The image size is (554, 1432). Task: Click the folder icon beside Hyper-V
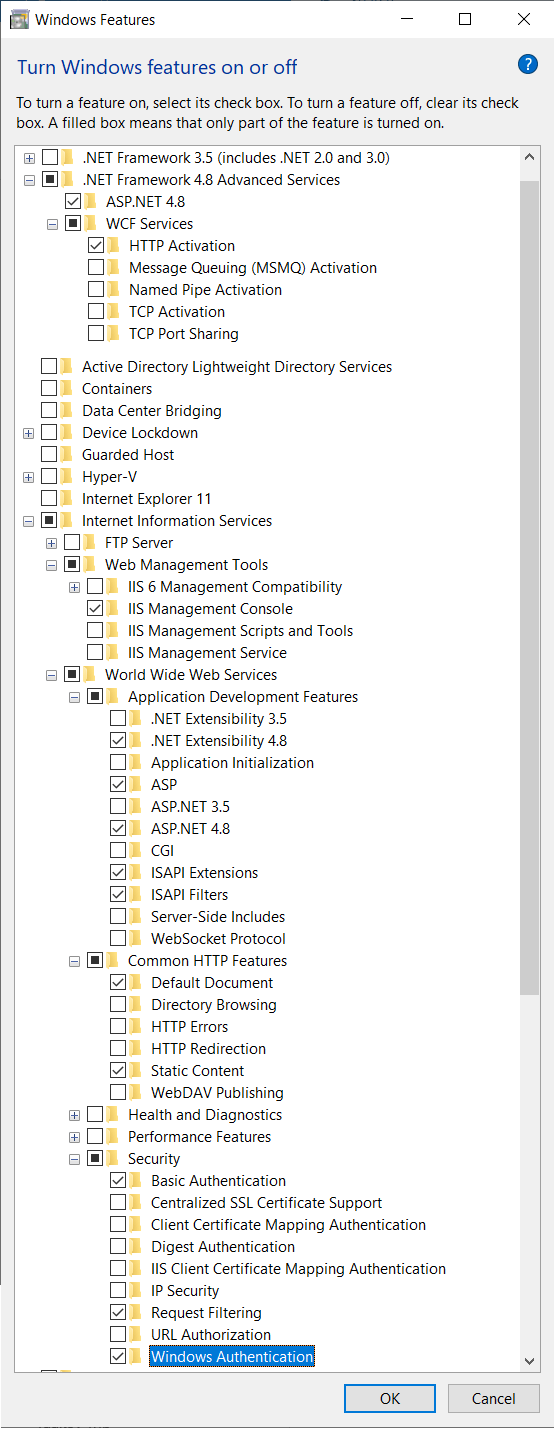(68, 477)
